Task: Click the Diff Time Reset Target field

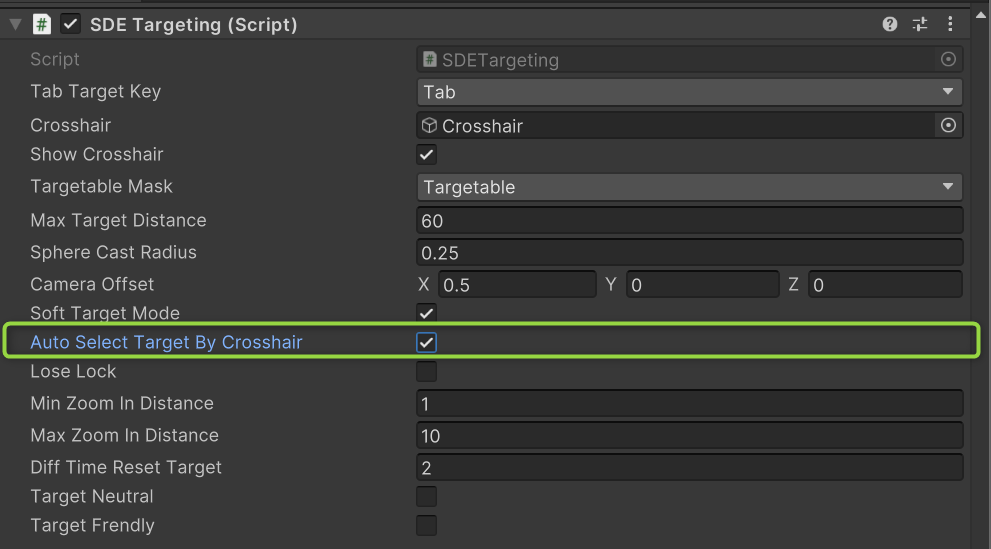Action: pos(689,468)
